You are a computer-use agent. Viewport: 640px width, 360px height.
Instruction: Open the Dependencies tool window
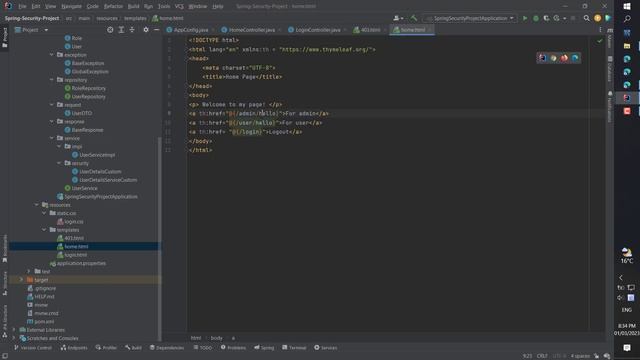167,348
